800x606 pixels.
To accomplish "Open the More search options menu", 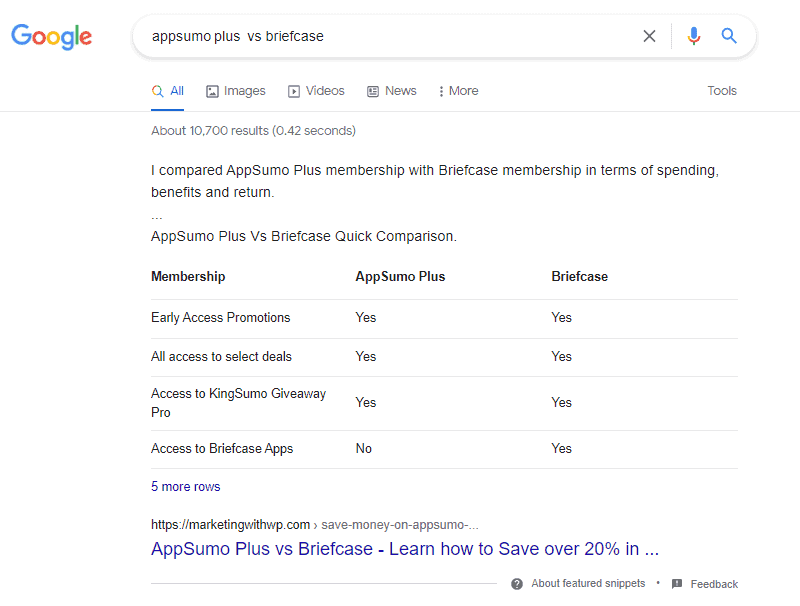I will 458,91.
